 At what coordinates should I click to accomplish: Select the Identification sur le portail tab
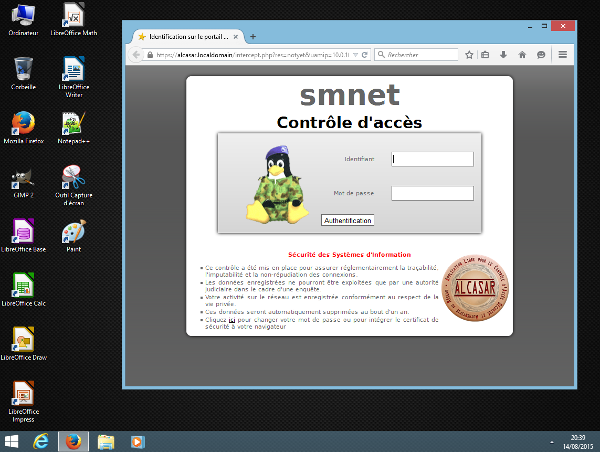[x=188, y=37]
